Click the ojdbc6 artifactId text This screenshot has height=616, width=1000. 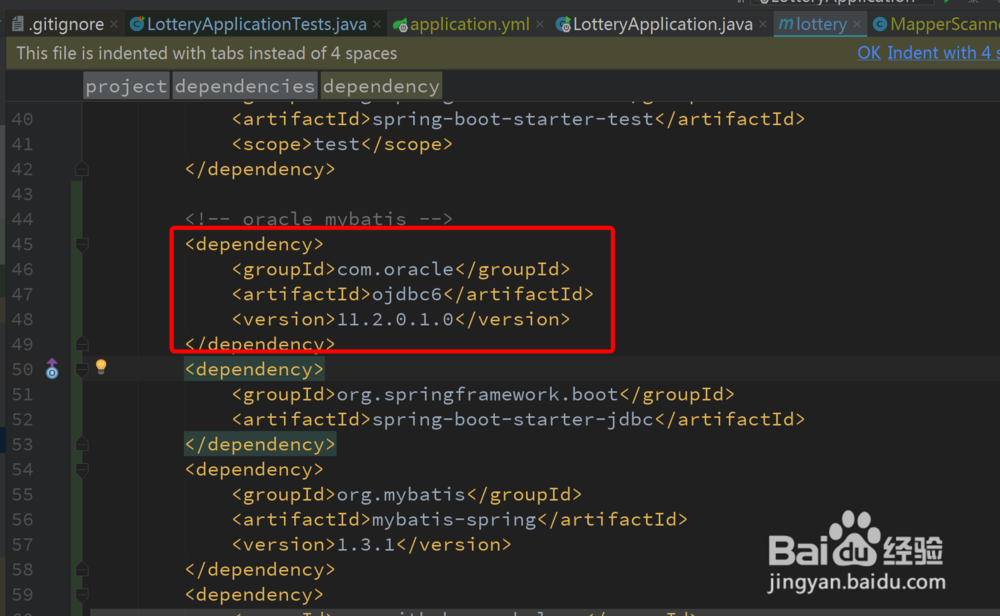[407, 295]
